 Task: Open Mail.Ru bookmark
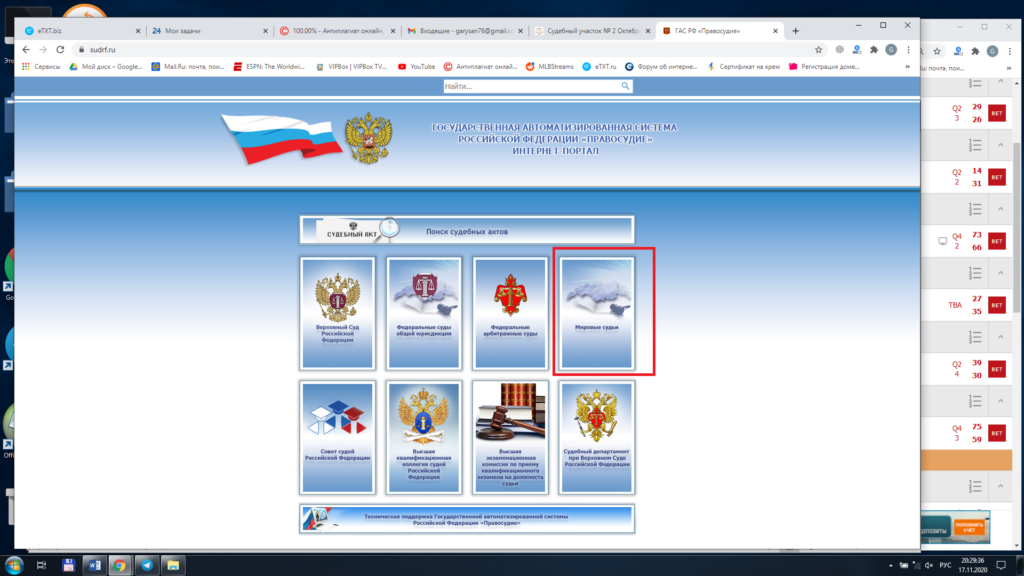pos(188,67)
